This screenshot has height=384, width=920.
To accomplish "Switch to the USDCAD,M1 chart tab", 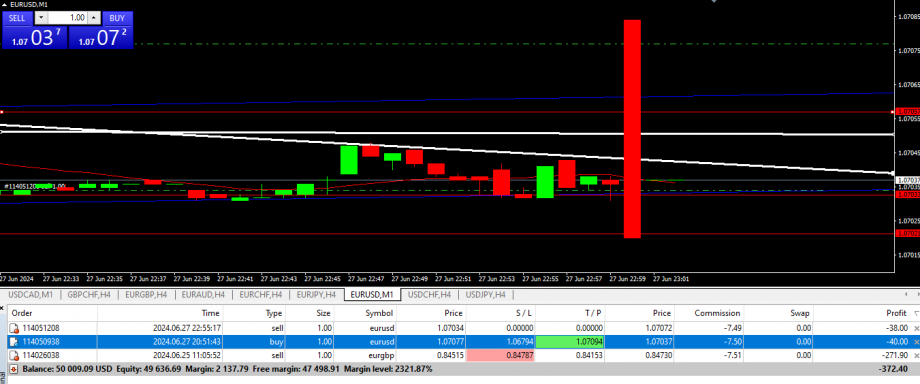I will [x=31, y=294].
